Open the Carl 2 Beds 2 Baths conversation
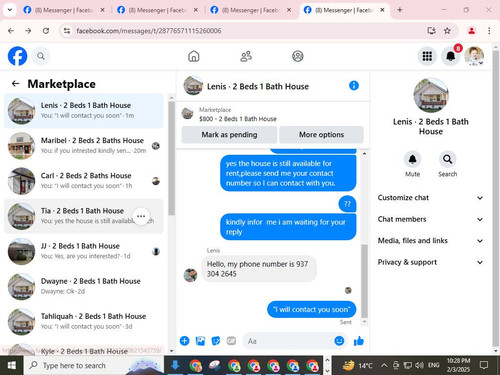The image size is (500, 375). pyautogui.click(x=84, y=181)
